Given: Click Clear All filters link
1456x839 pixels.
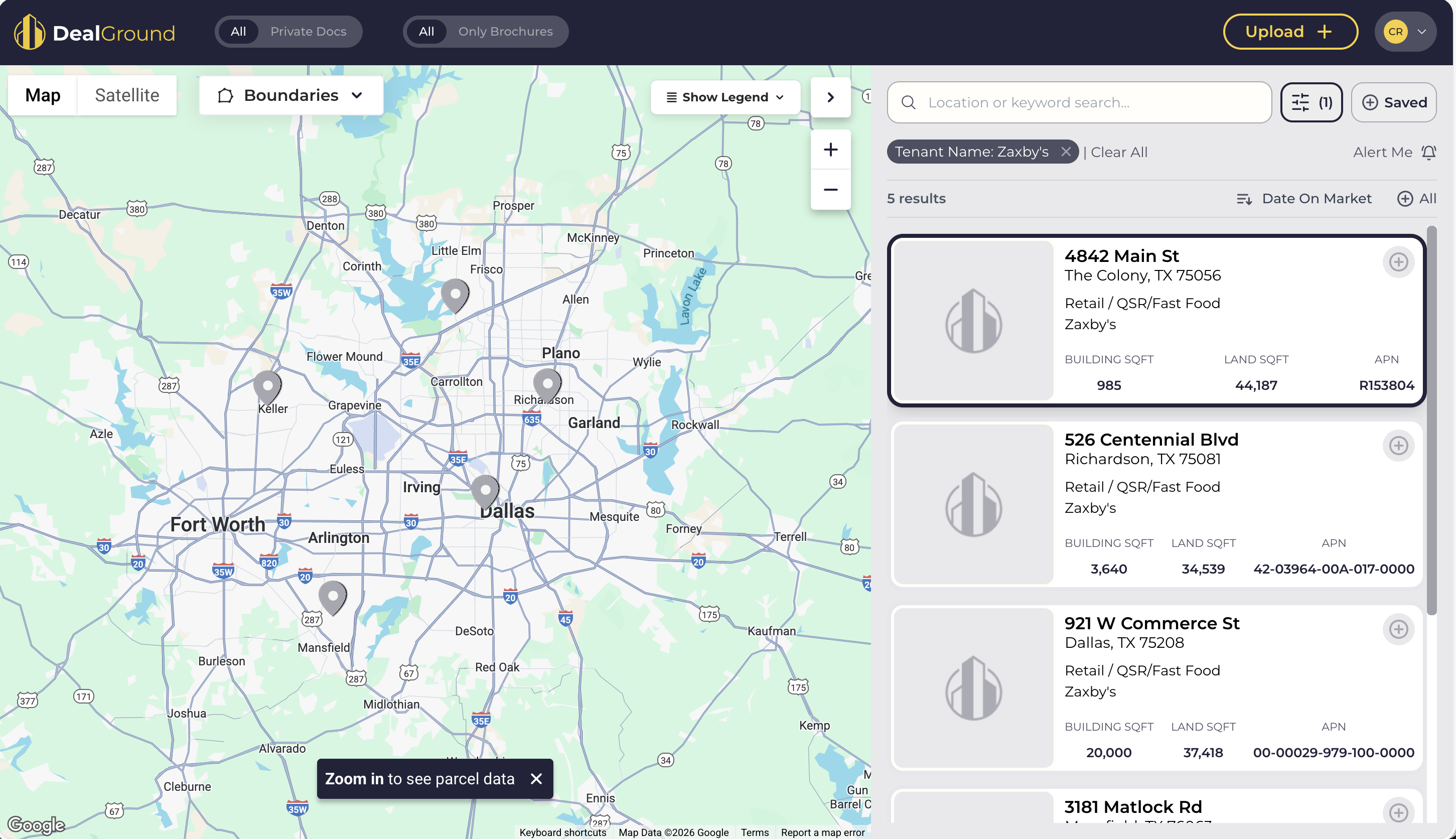Looking at the screenshot, I should click(1118, 152).
